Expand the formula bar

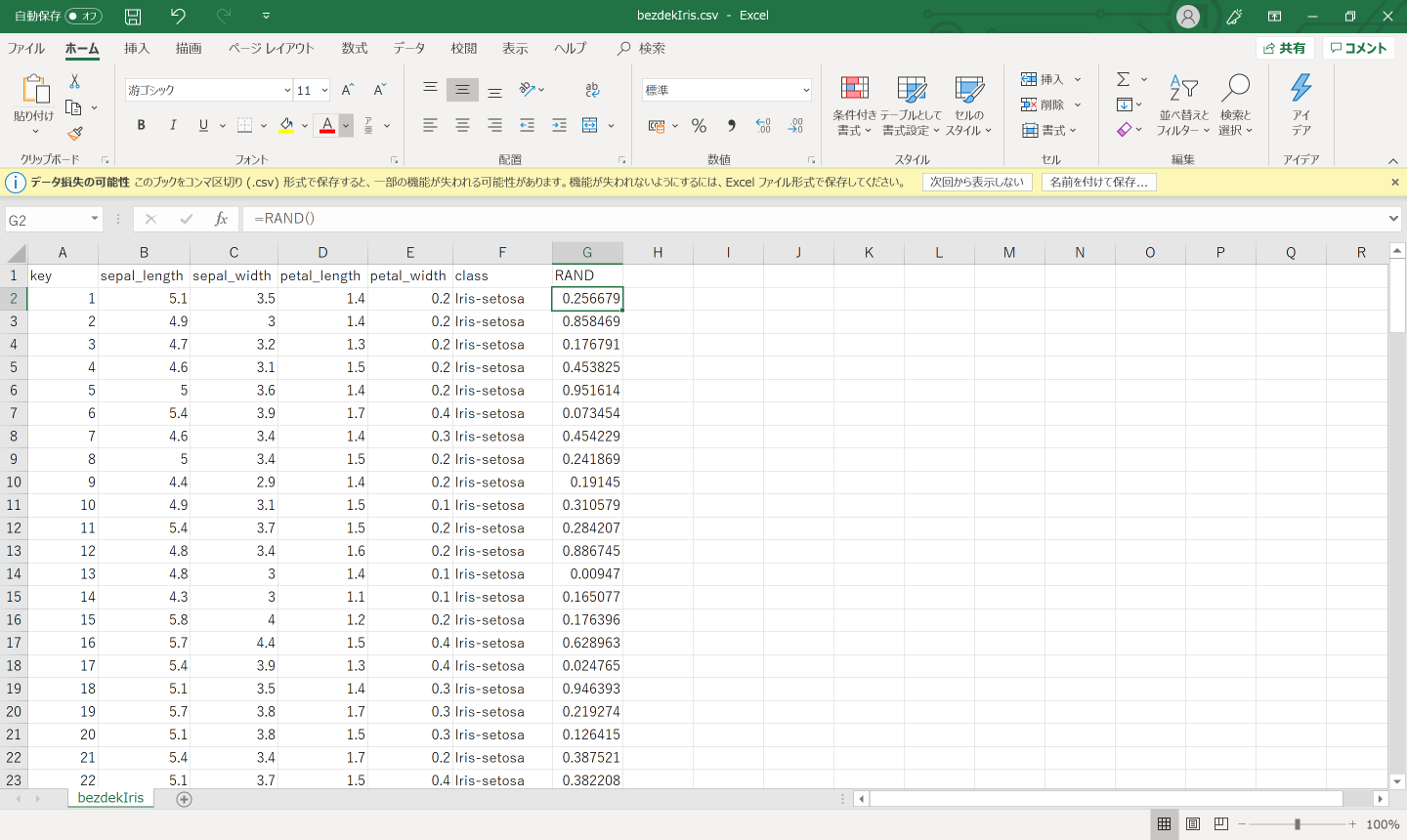point(1393,219)
